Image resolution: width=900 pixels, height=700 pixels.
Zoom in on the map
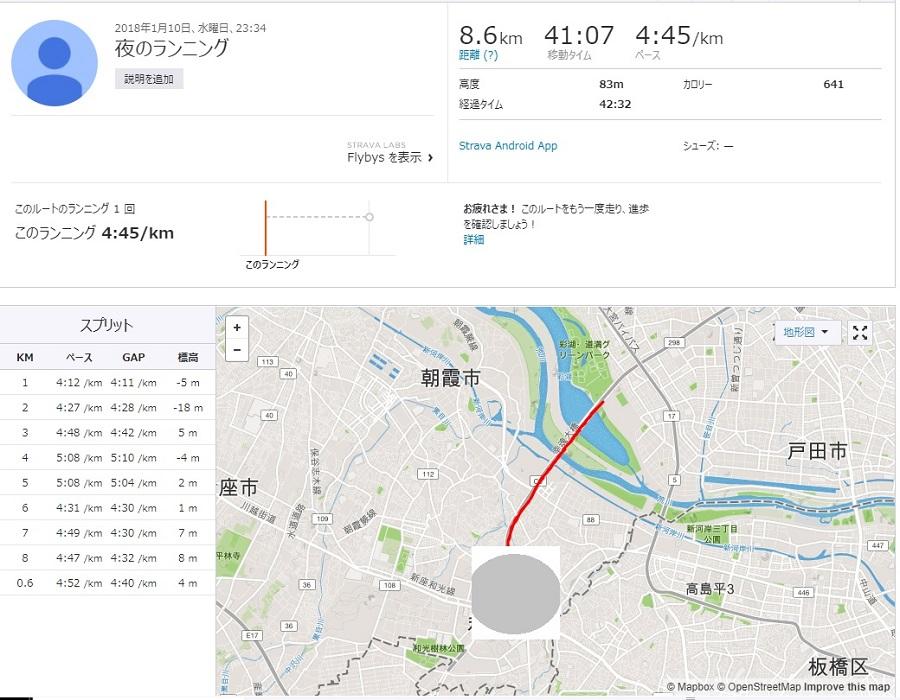236,328
